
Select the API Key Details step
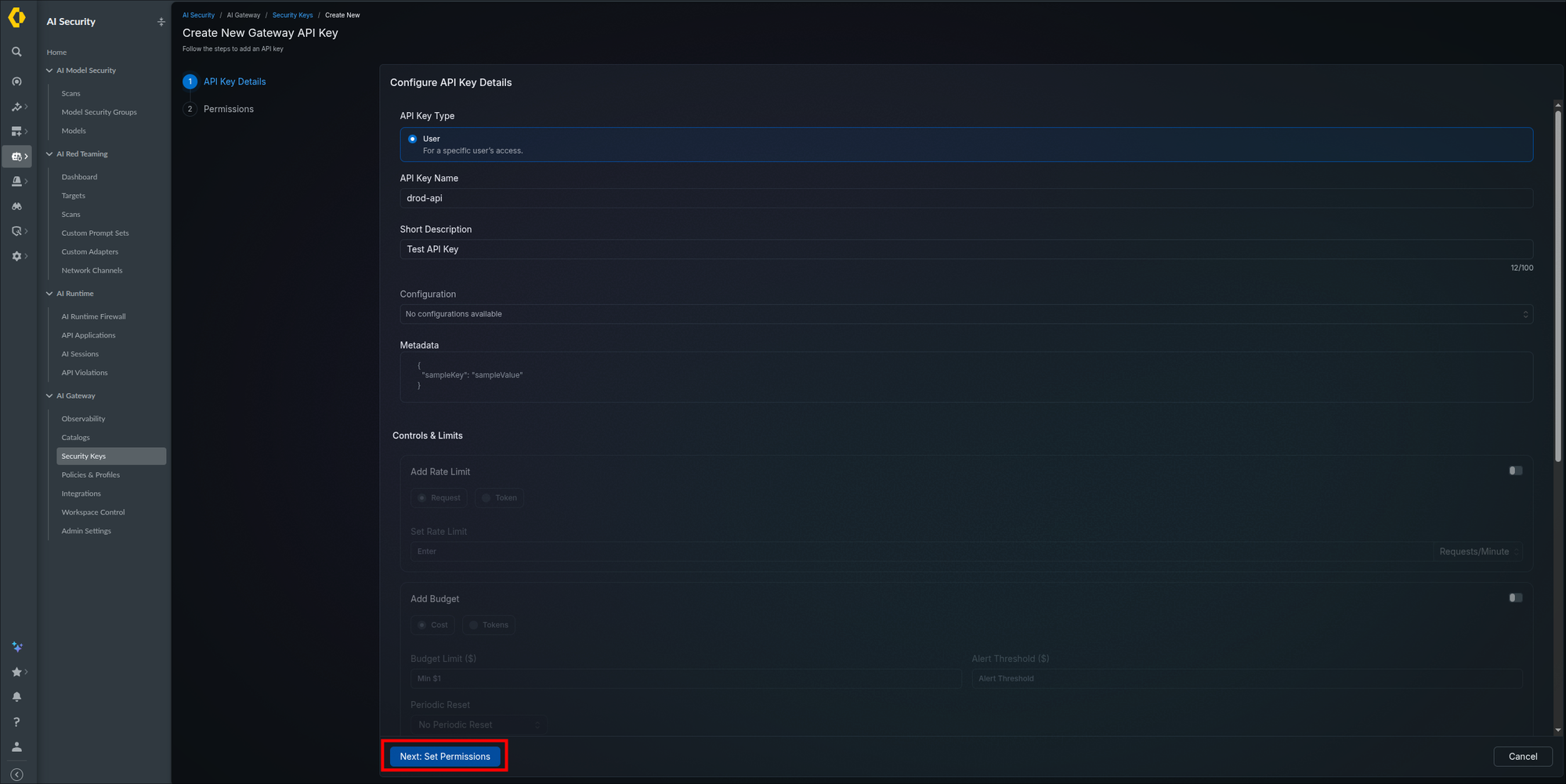[x=224, y=81]
